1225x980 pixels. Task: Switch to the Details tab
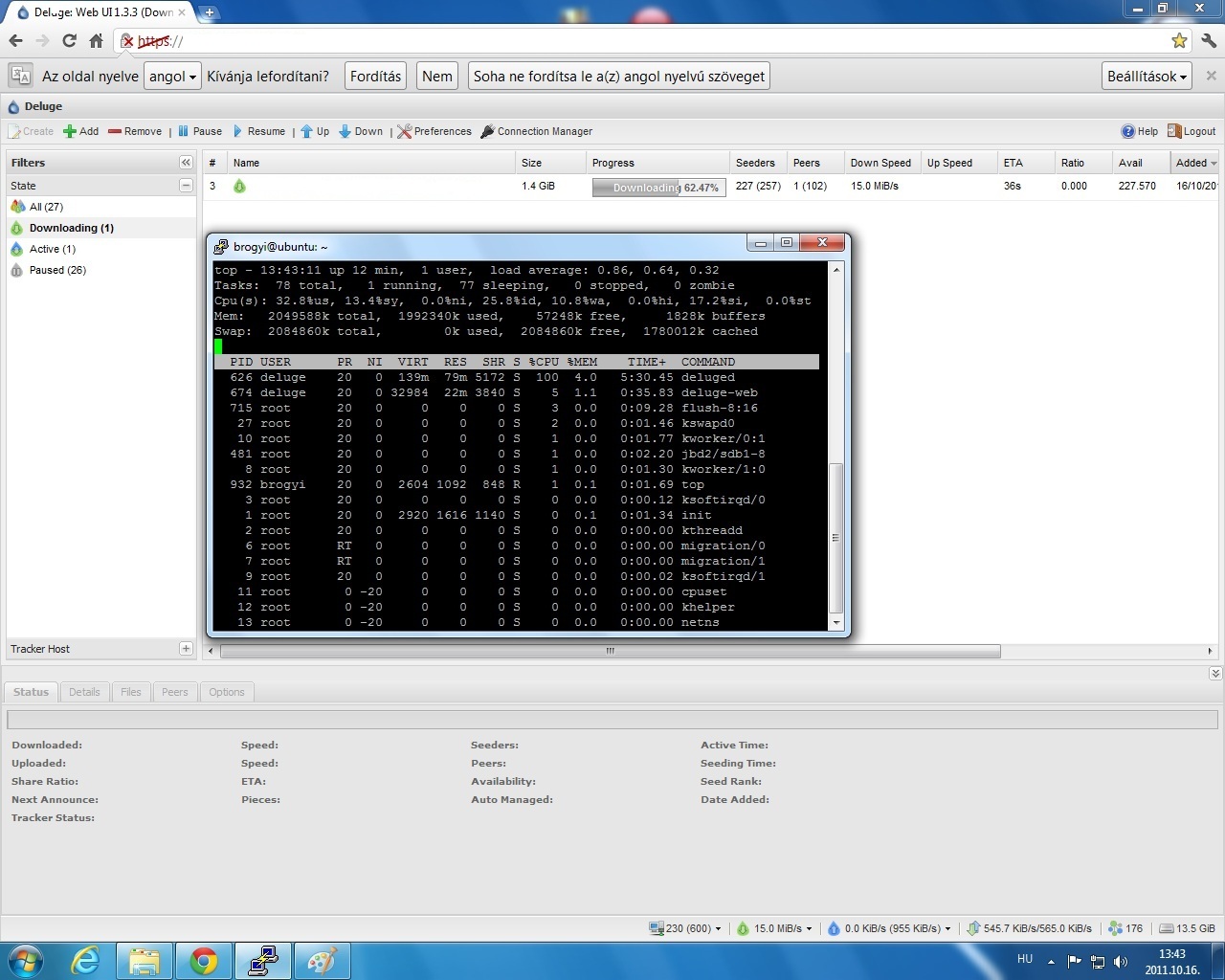84,692
